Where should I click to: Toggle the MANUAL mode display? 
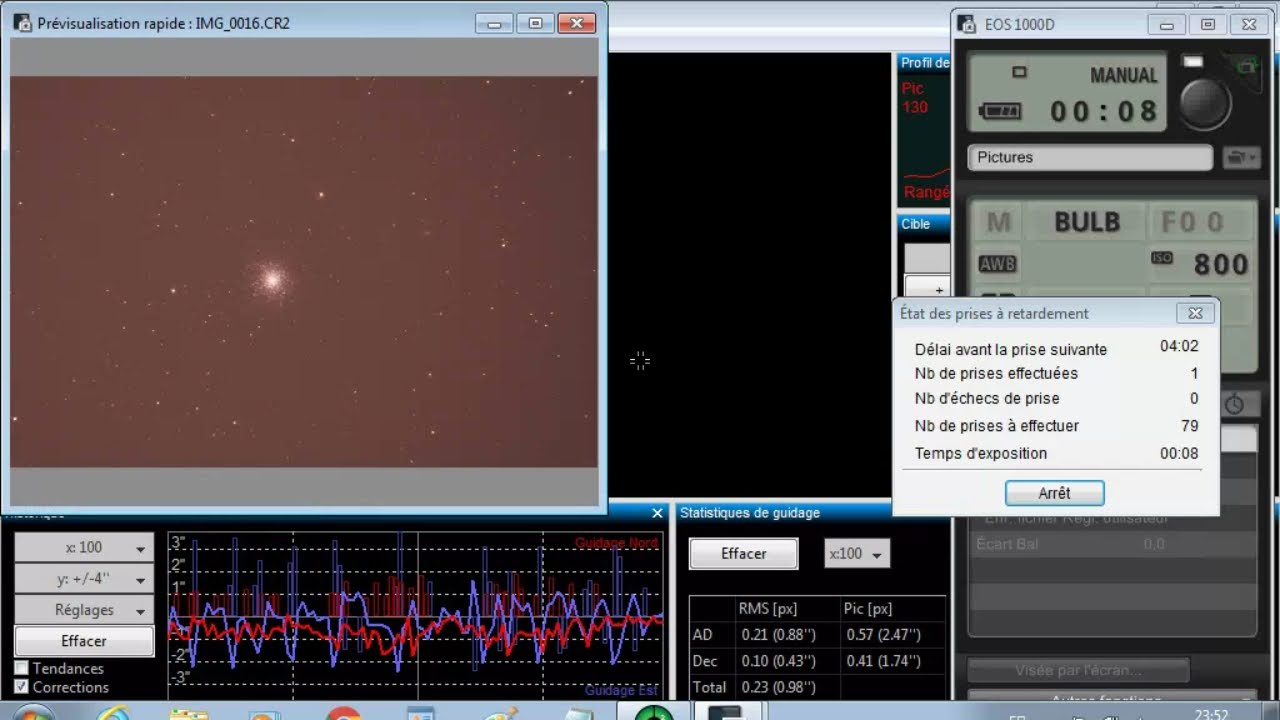(1124, 74)
